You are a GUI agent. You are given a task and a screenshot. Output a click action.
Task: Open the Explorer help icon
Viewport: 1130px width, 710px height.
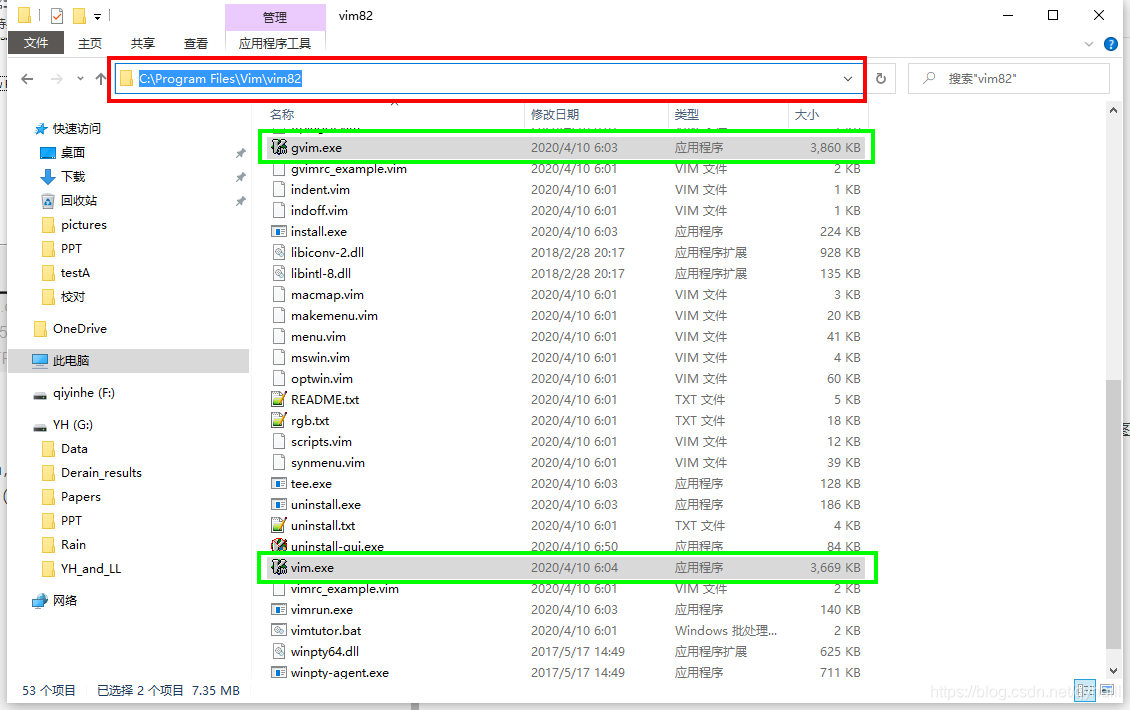[x=1111, y=44]
